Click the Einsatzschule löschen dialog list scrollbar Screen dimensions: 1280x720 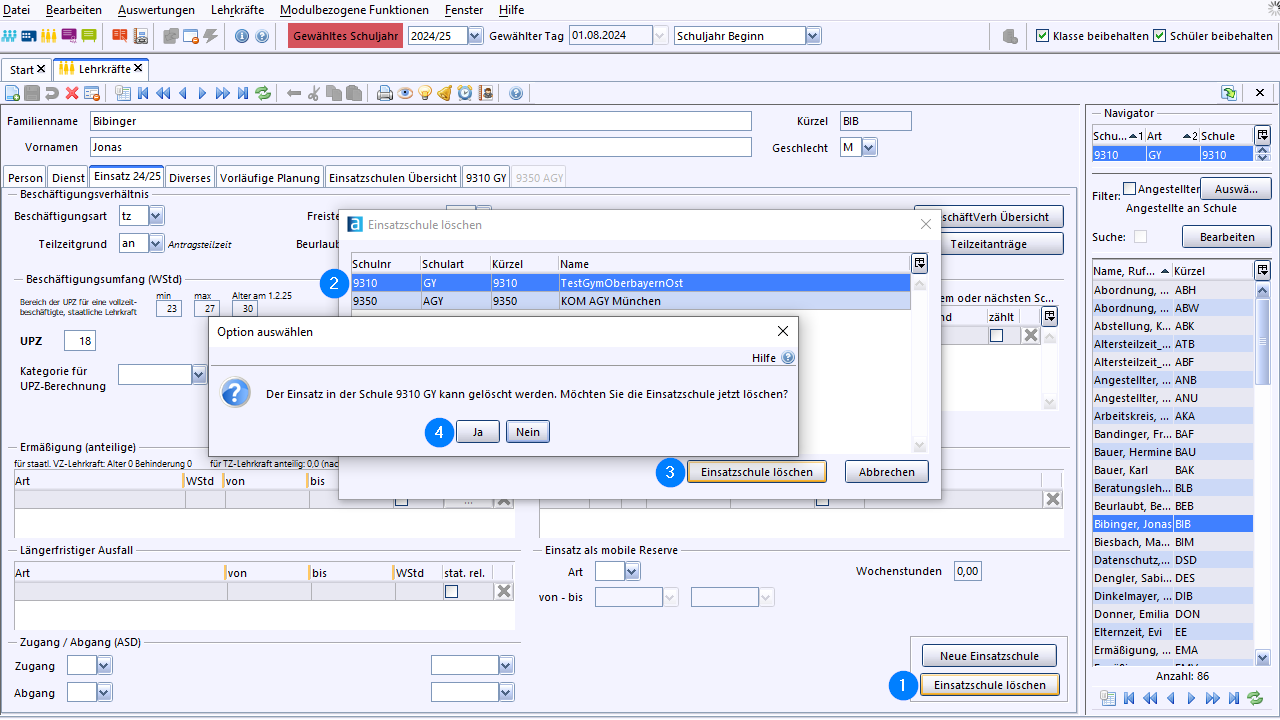click(920, 363)
